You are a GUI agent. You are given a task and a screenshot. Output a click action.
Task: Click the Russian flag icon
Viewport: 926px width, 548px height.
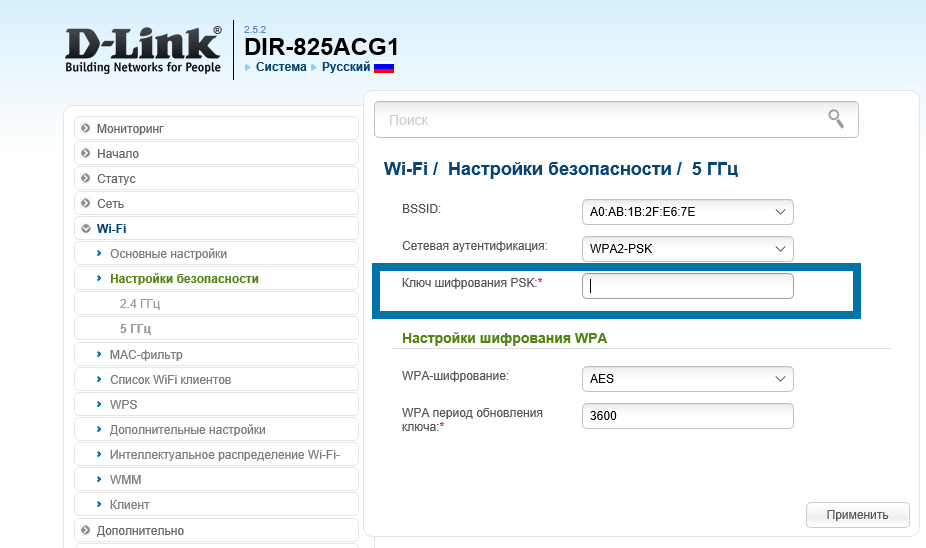[384, 67]
